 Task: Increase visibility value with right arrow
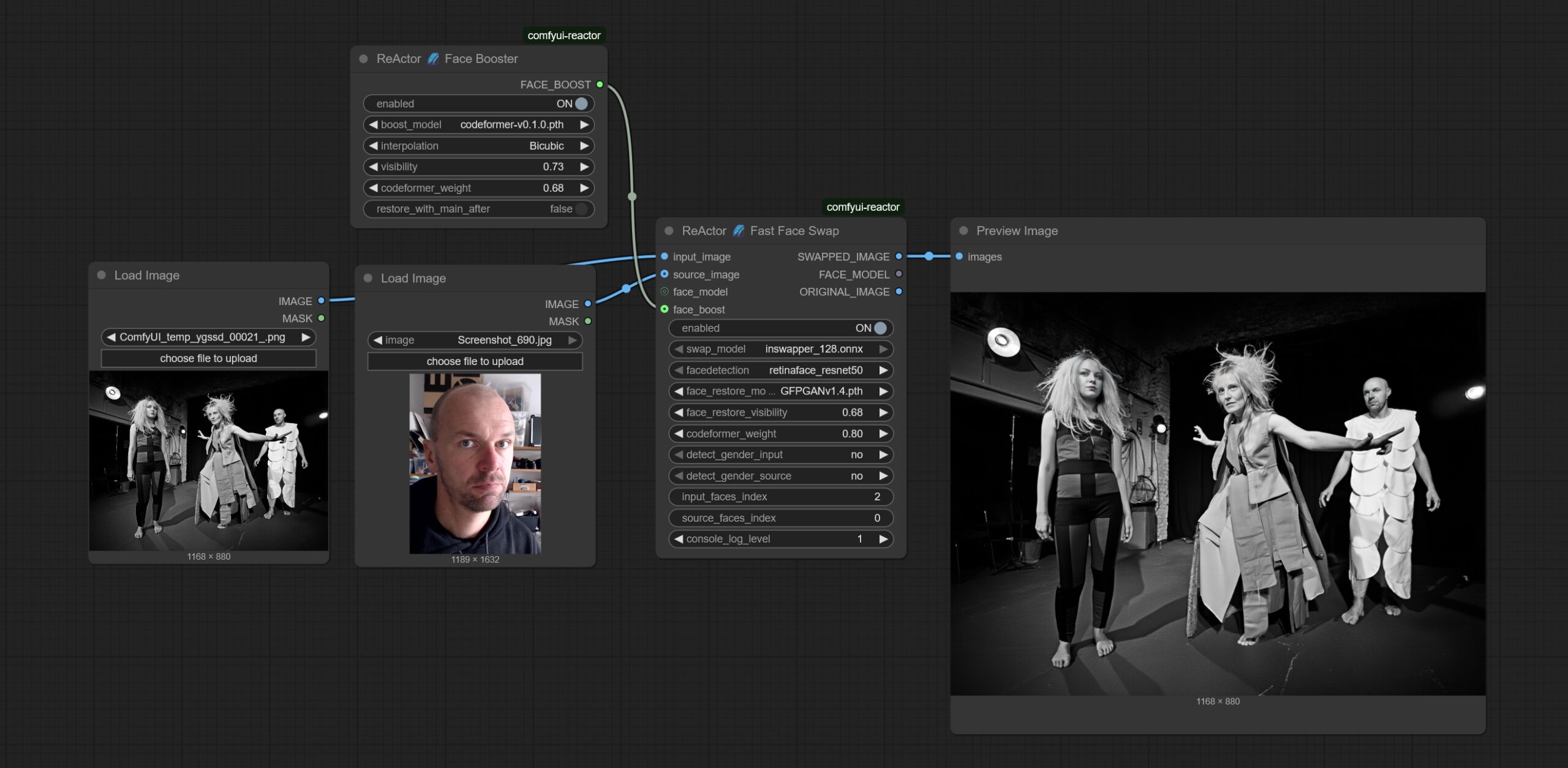pos(584,167)
